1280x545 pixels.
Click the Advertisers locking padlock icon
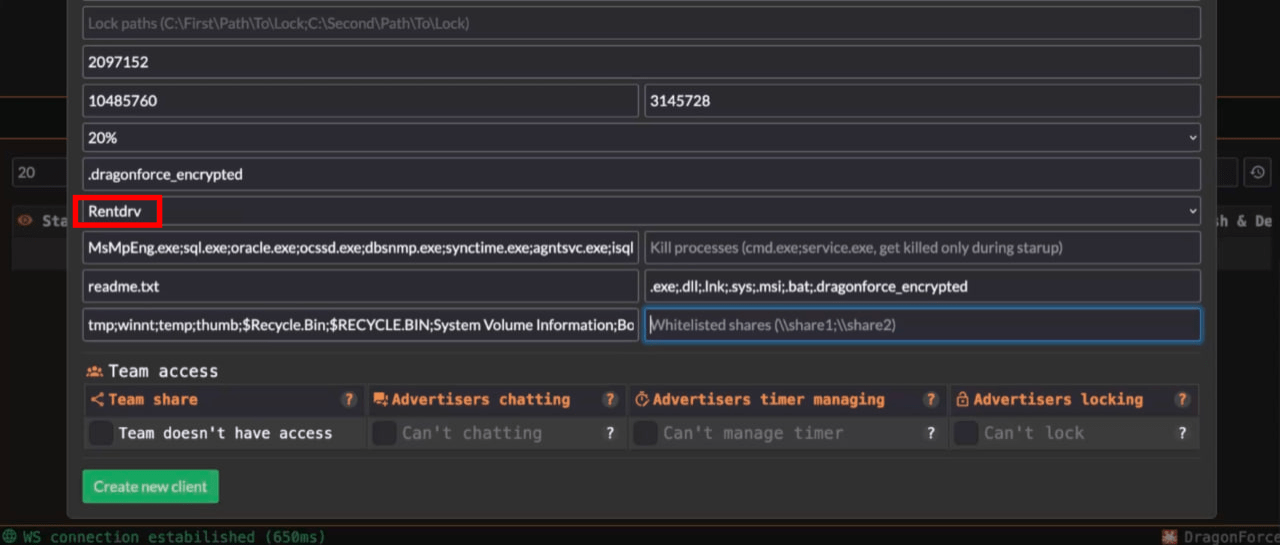pyautogui.click(x=962, y=400)
